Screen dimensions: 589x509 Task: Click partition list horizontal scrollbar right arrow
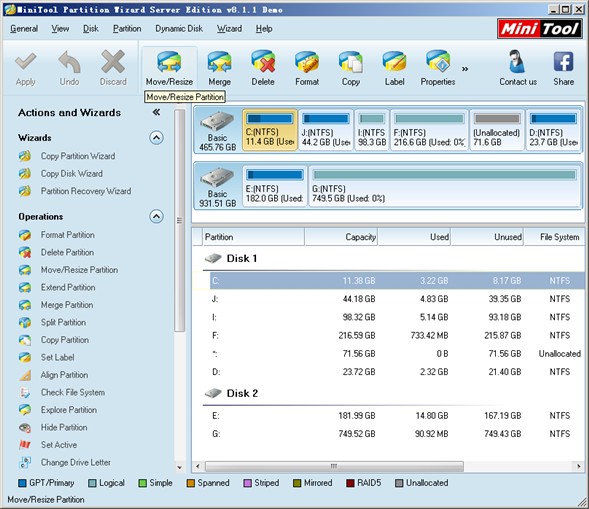579,467
